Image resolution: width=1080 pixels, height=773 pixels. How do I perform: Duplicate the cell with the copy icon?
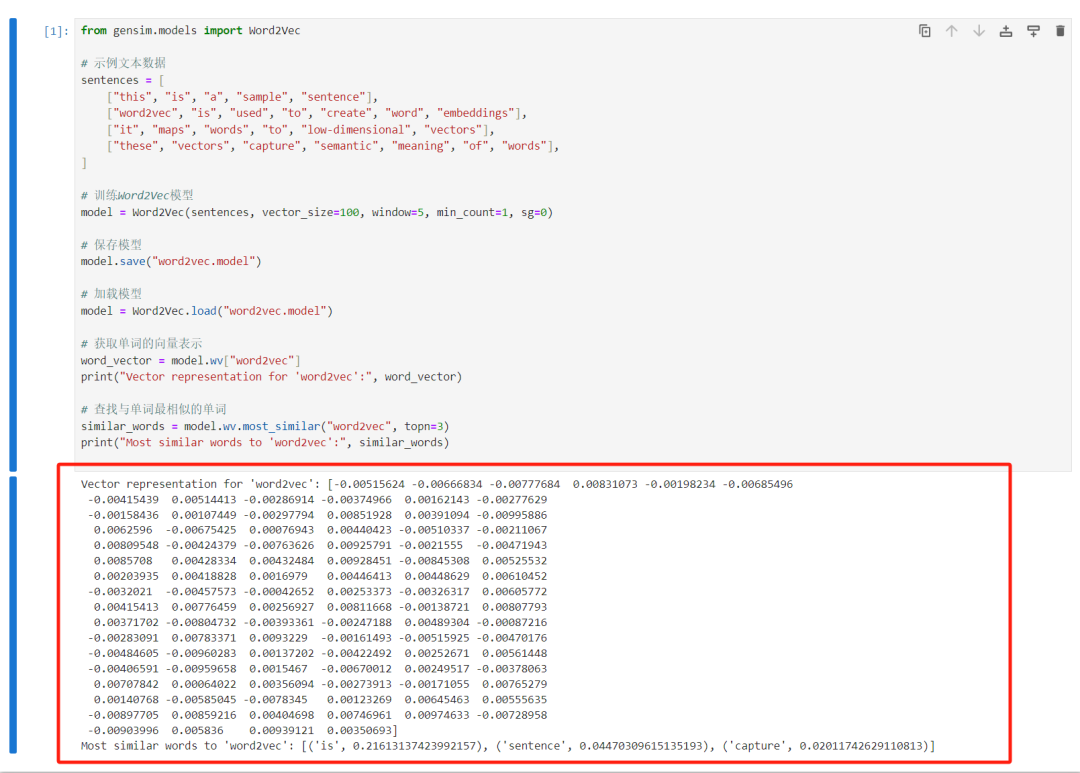click(x=924, y=31)
